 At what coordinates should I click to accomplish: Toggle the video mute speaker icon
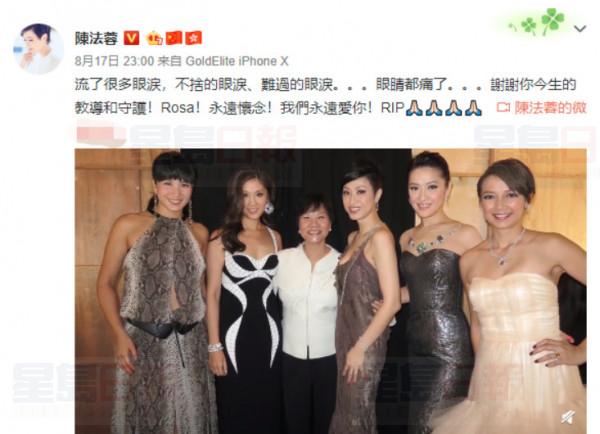[x=567, y=417]
